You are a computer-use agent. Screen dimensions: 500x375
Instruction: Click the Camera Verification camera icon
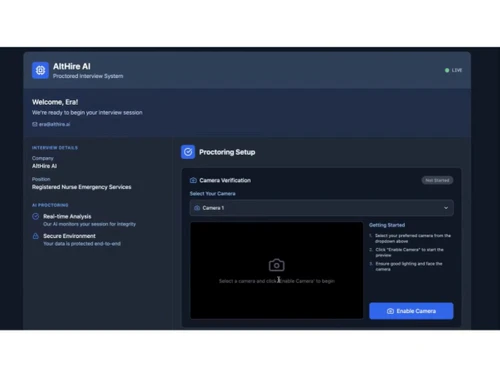click(193, 180)
